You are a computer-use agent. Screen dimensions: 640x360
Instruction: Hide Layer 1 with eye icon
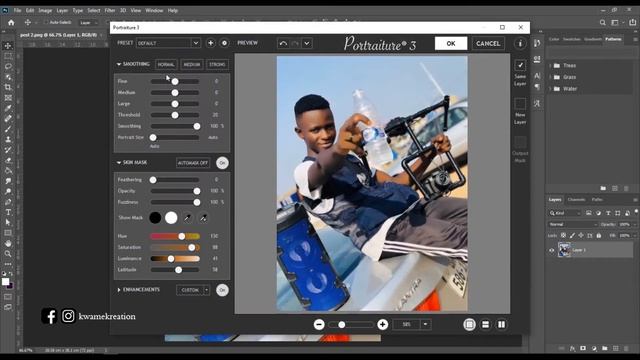551,250
